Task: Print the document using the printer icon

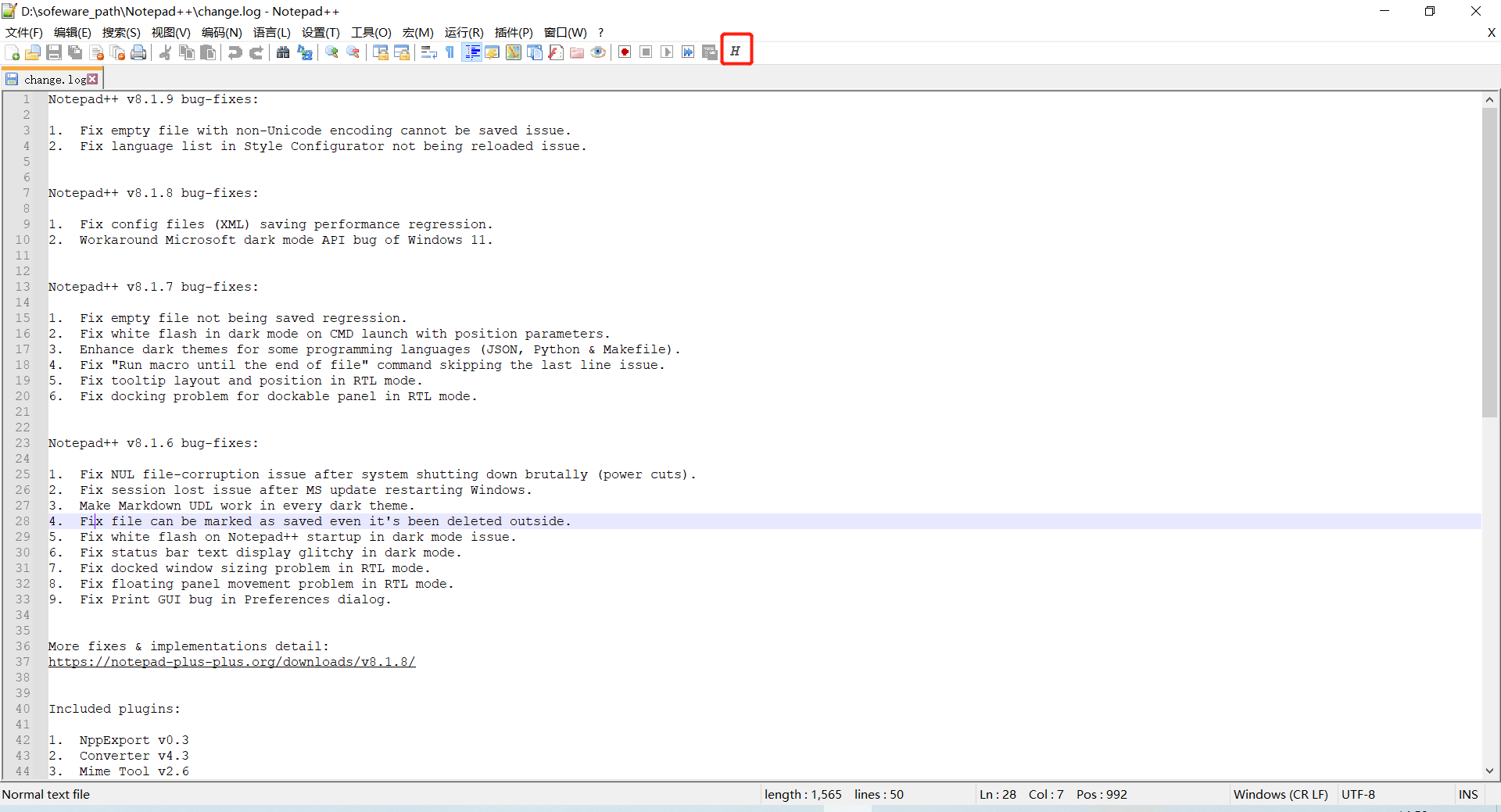Action: click(139, 52)
